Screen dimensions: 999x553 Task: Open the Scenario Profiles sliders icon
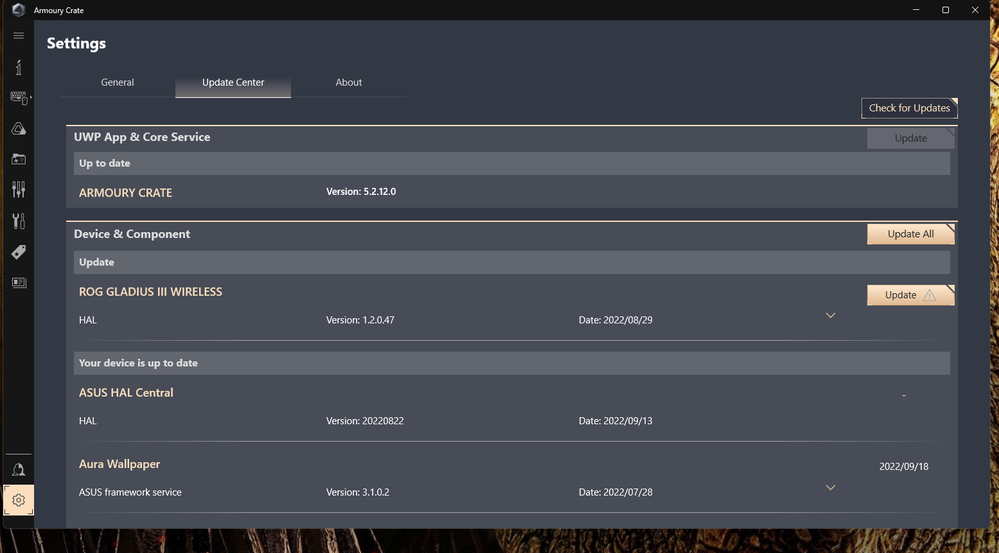(x=18, y=189)
